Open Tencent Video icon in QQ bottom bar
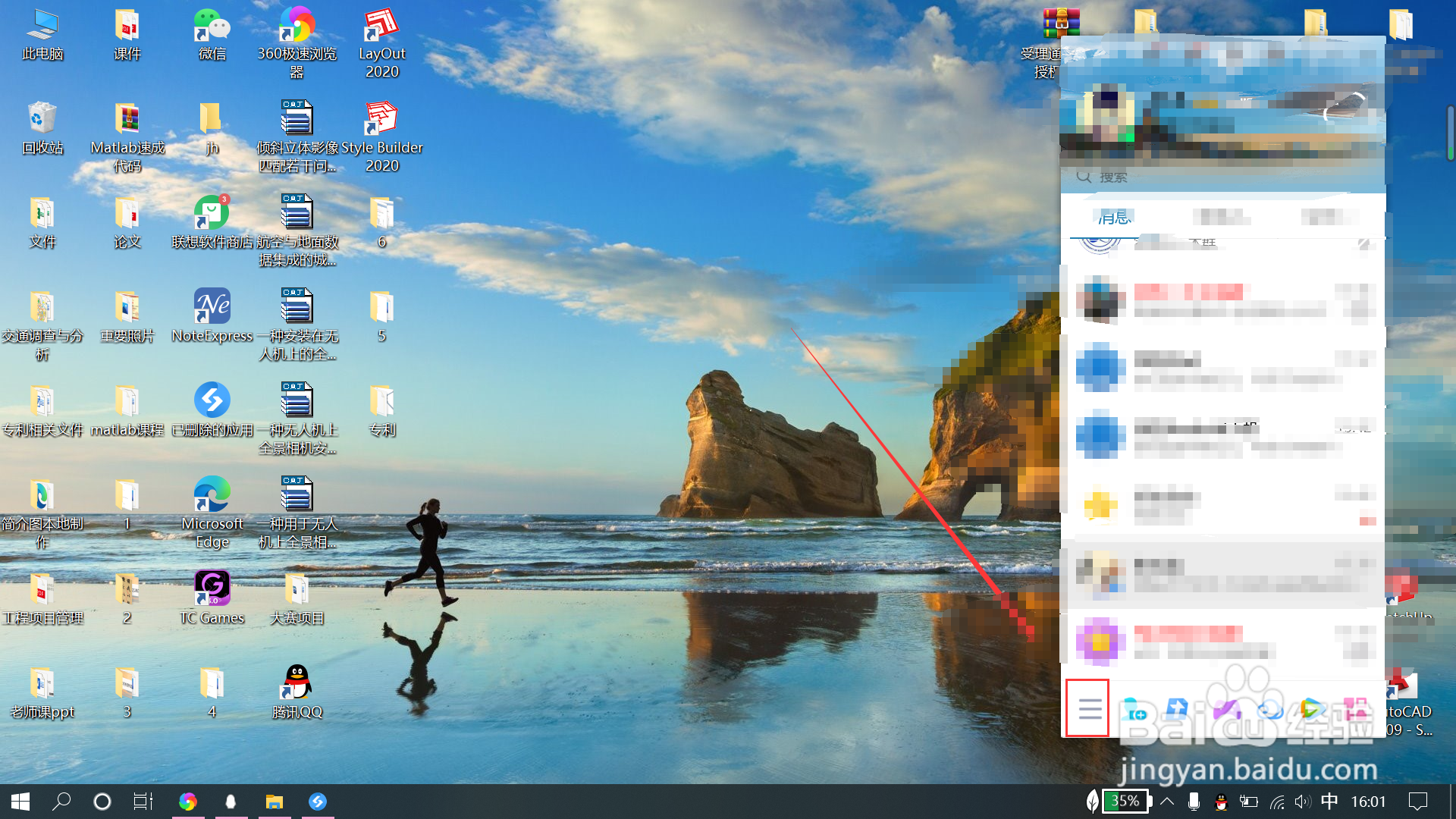Image resolution: width=1456 pixels, height=819 pixels. tap(1312, 710)
